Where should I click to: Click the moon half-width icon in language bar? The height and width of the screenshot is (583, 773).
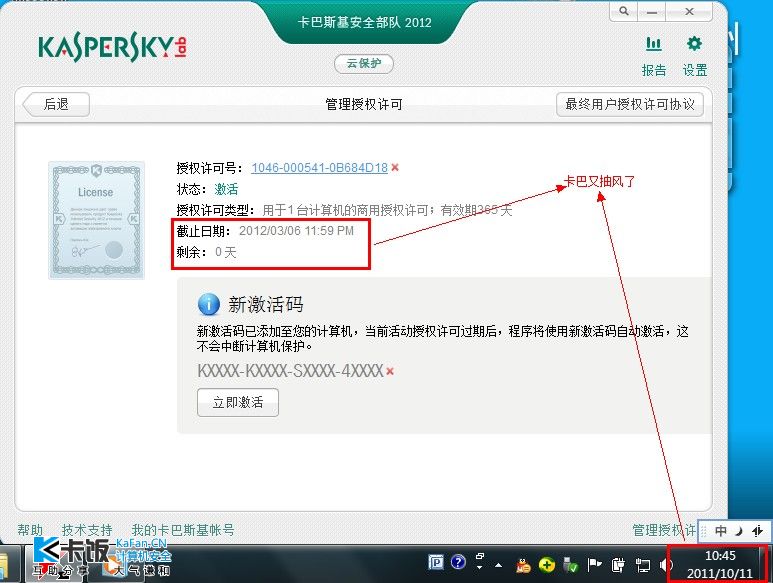click(738, 531)
